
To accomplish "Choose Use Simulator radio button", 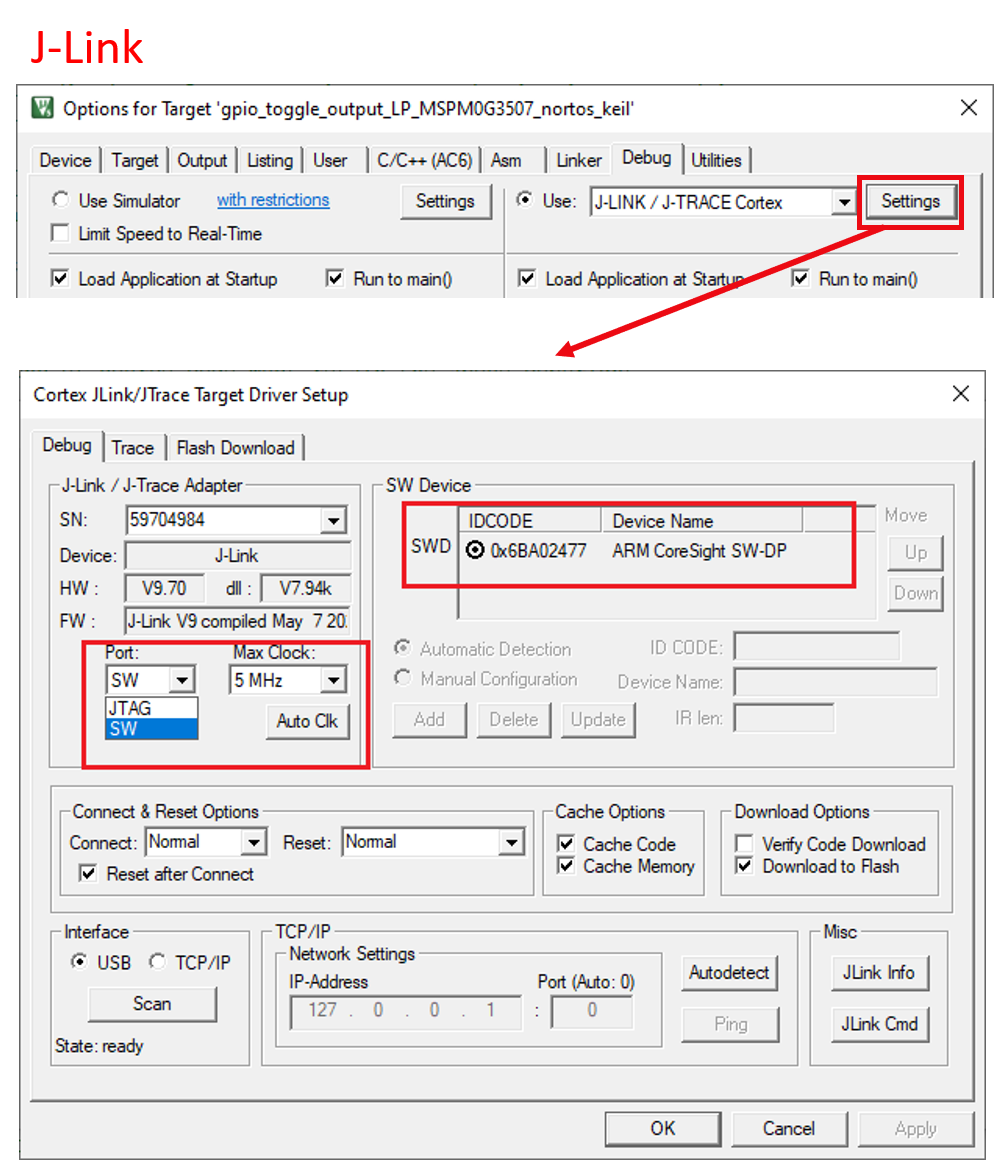I will 61,201.
